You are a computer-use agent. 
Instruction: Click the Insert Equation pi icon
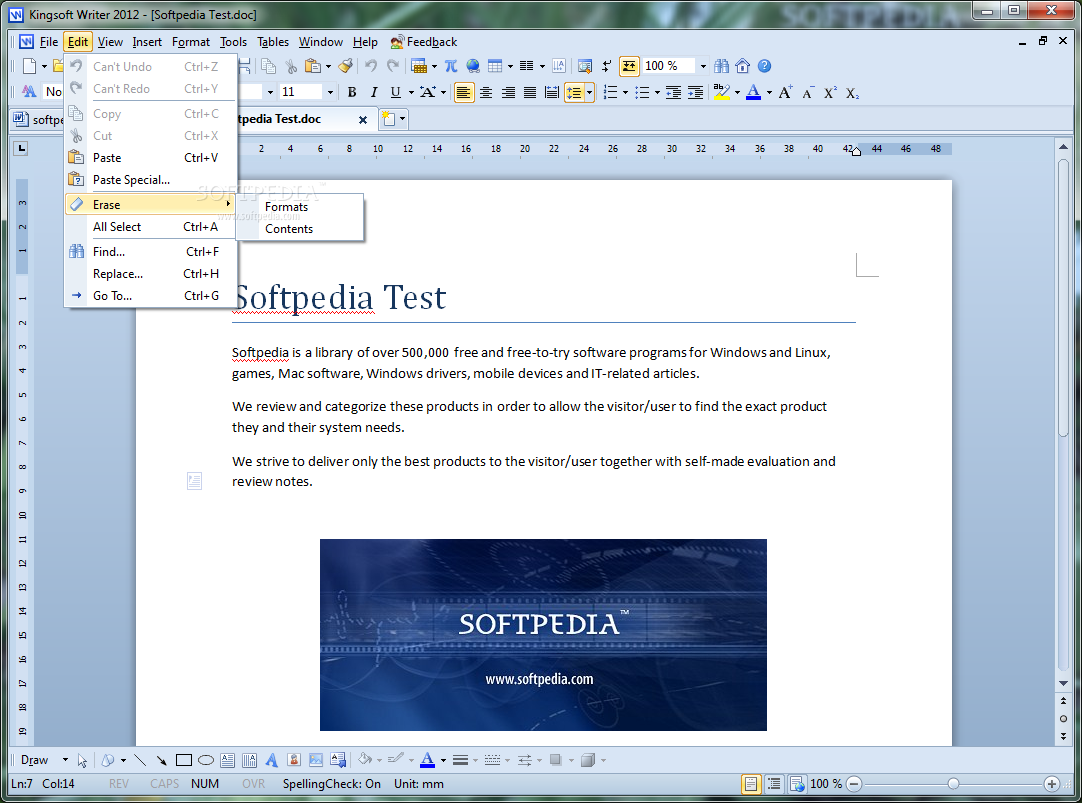pos(451,66)
